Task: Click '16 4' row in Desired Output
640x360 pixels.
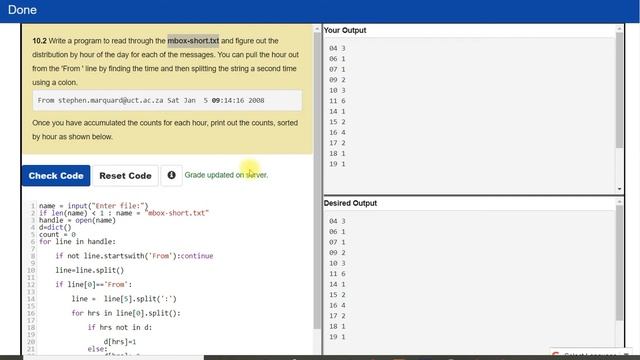Action: click(337, 305)
